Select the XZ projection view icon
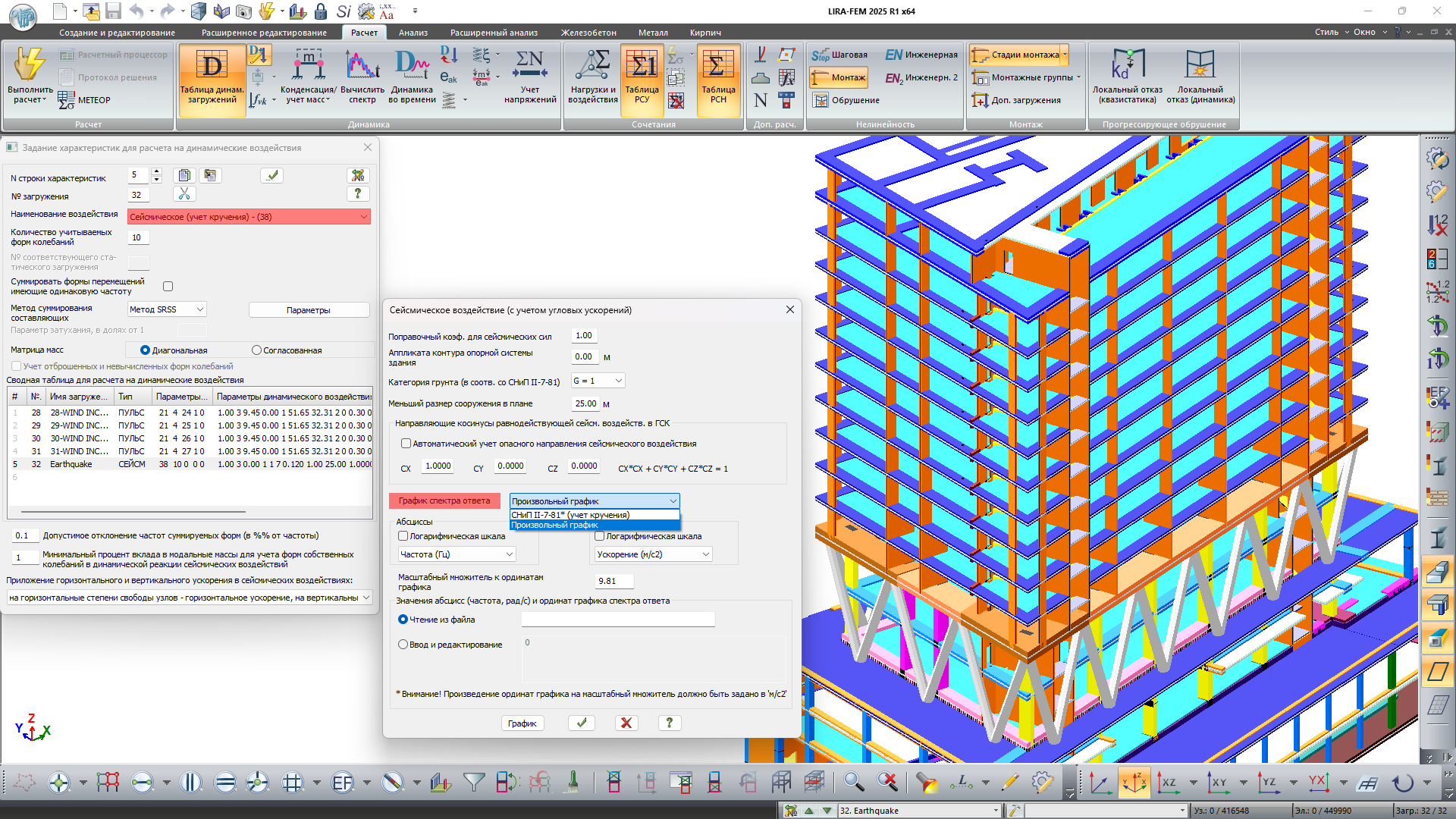Screen dimensions: 1456x819 1169,782
